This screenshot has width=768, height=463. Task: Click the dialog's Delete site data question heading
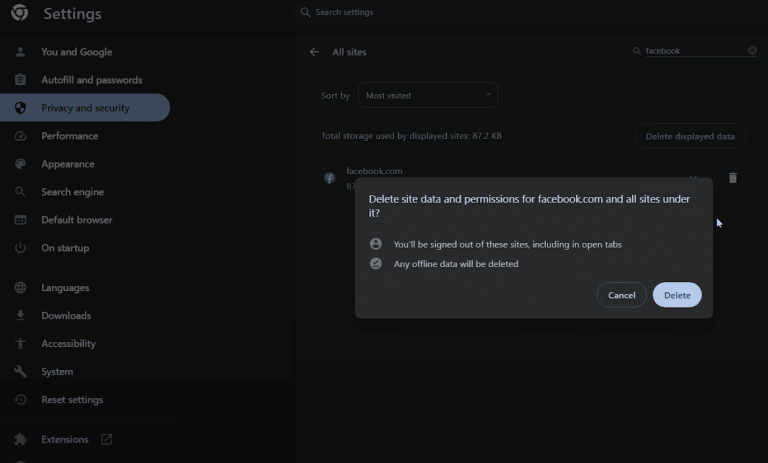[529, 206]
